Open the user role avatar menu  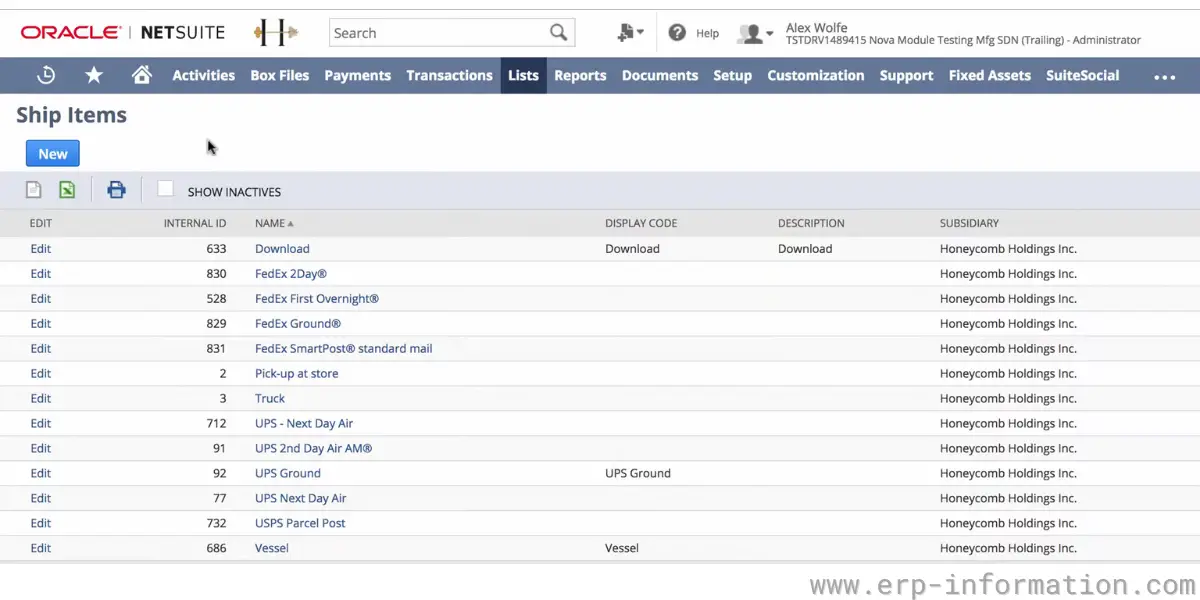tap(755, 34)
